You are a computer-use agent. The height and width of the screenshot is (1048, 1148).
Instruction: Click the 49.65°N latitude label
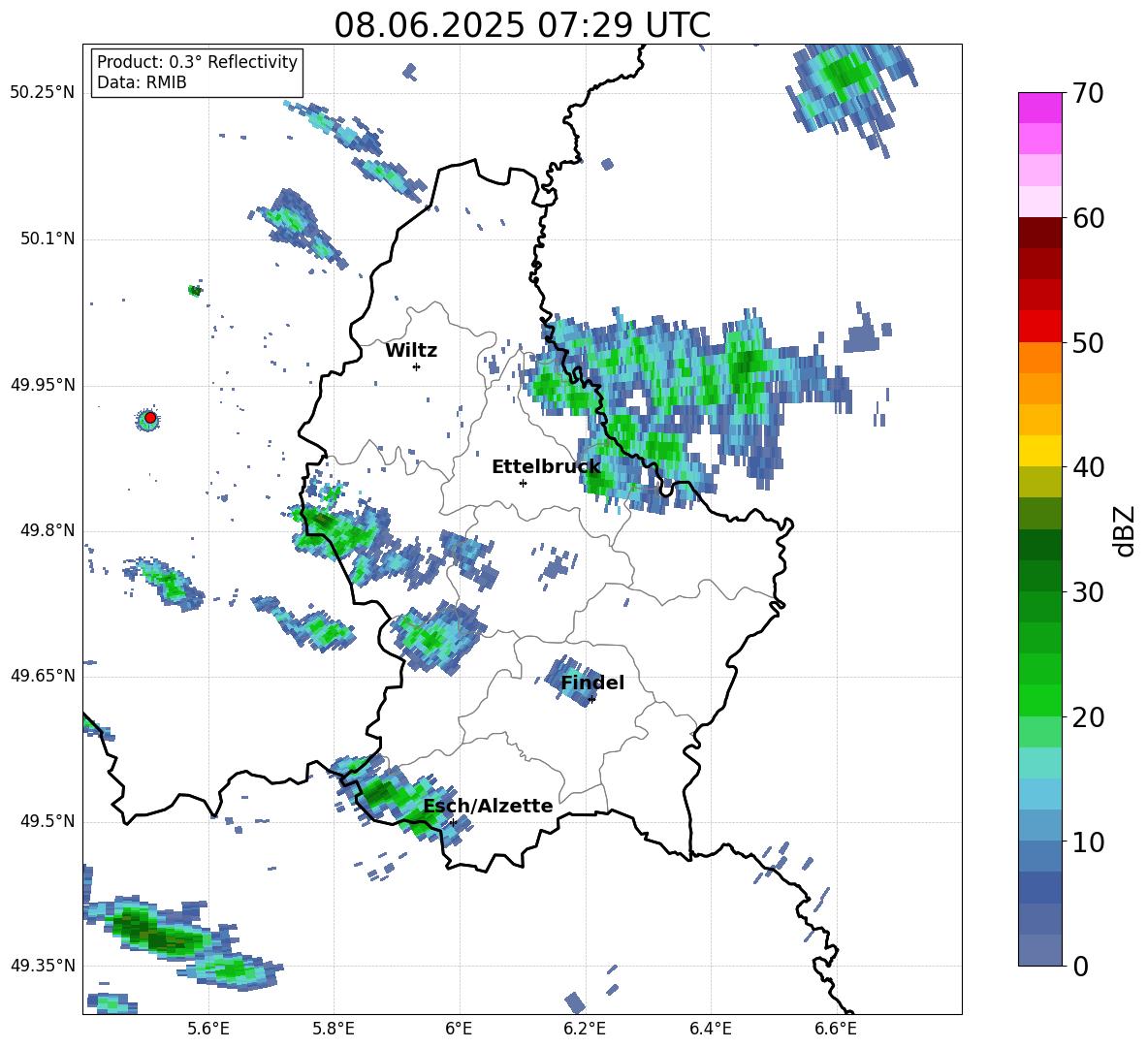click(x=43, y=676)
